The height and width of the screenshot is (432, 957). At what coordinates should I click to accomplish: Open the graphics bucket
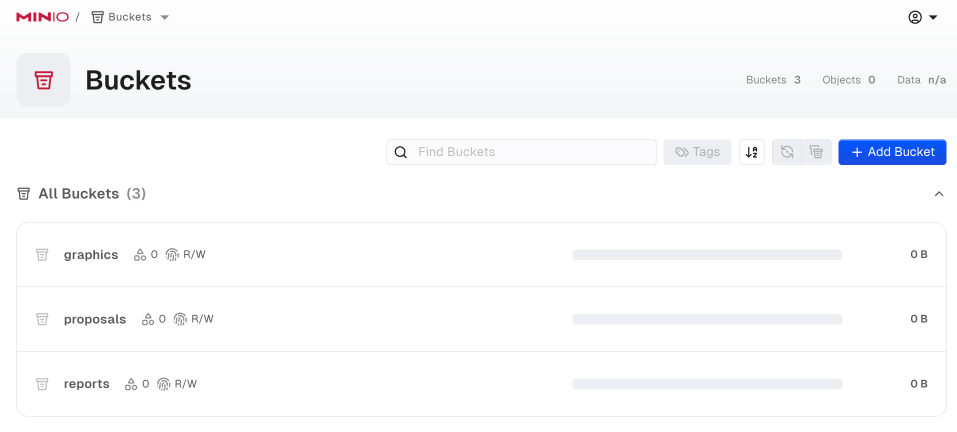91,255
